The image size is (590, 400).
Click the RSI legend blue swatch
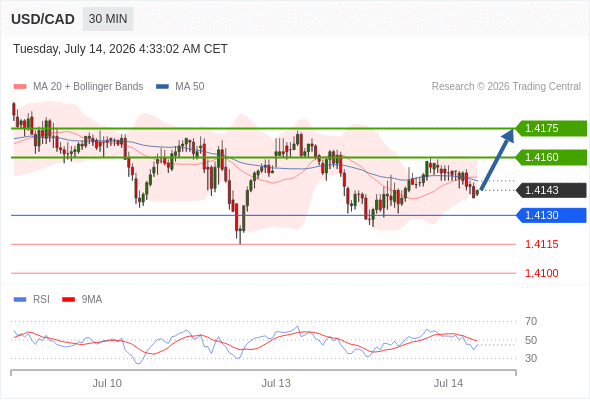point(20,300)
